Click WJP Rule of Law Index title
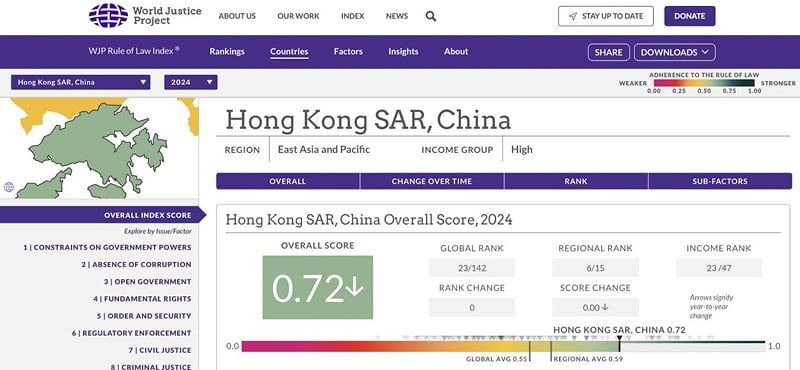Screen dimensions: 800x370 tap(134, 51)
